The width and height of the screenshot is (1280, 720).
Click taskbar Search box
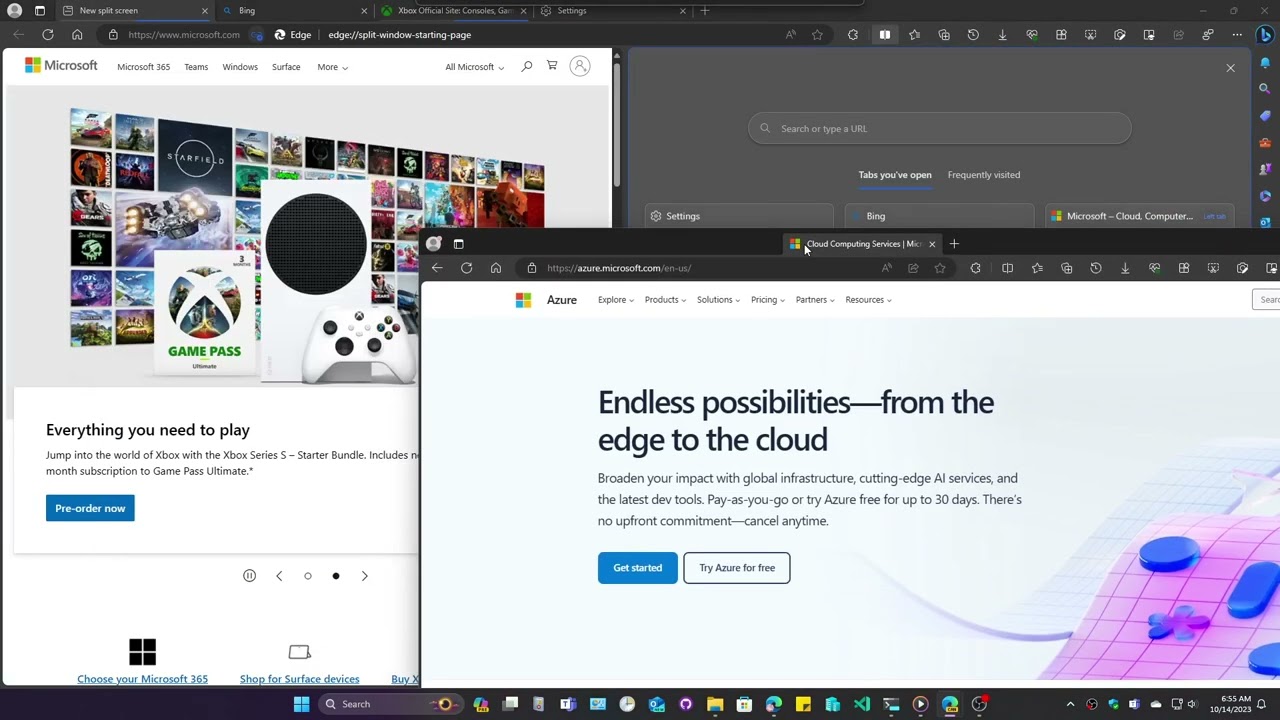(389, 704)
